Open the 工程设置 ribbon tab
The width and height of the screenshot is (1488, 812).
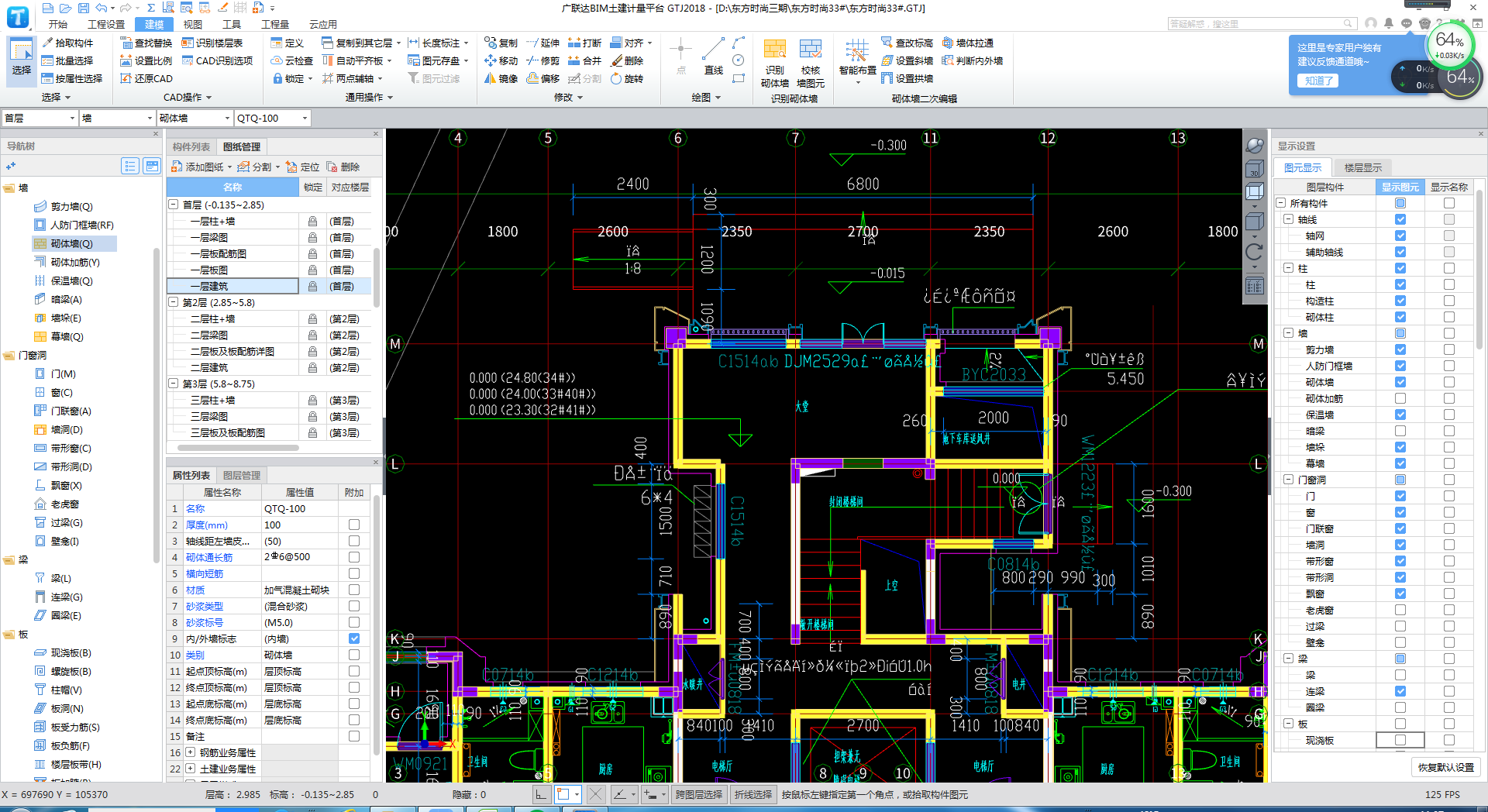pos(106,24)
